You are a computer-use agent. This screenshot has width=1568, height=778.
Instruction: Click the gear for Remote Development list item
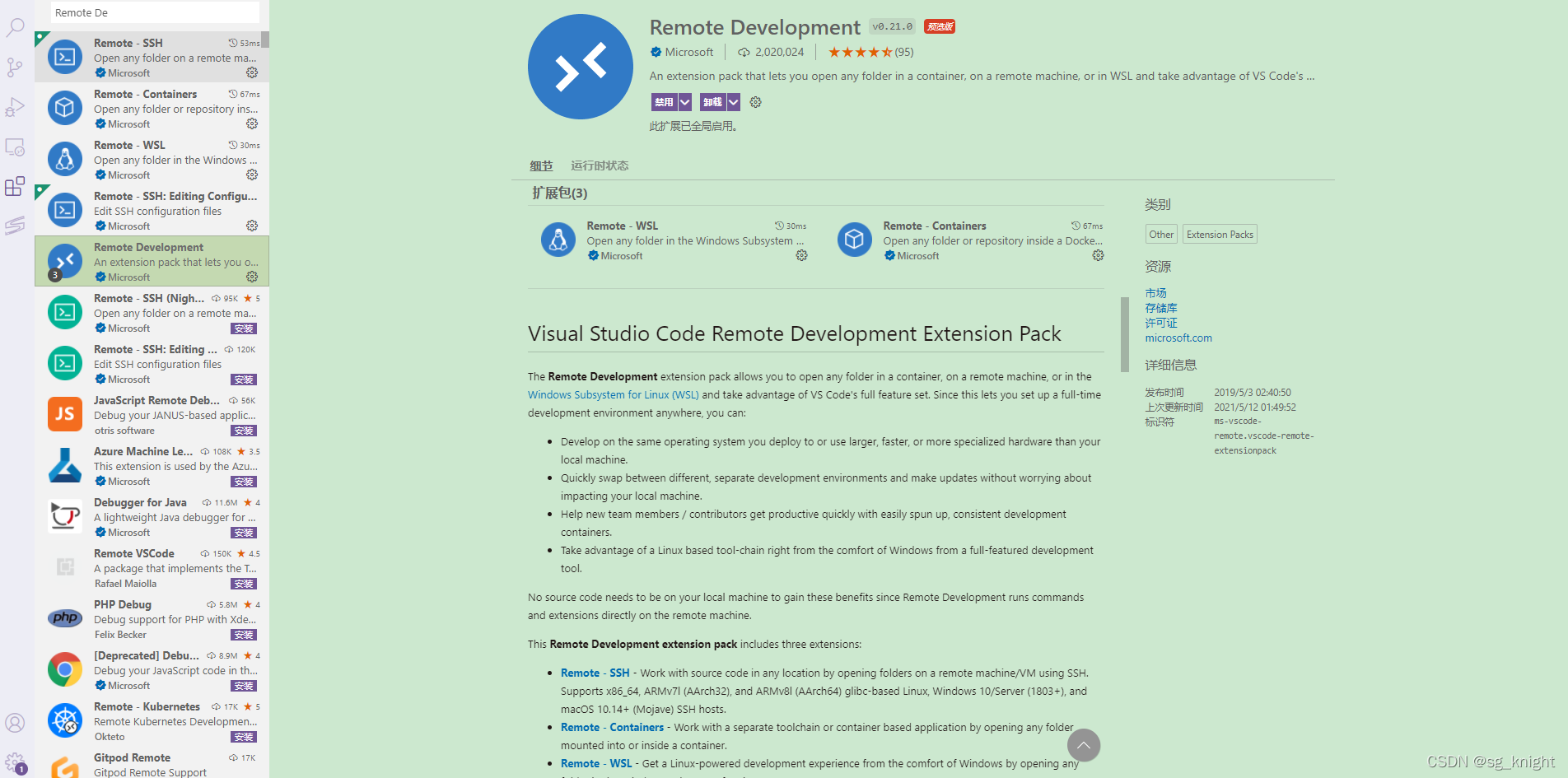click(252, 277)
